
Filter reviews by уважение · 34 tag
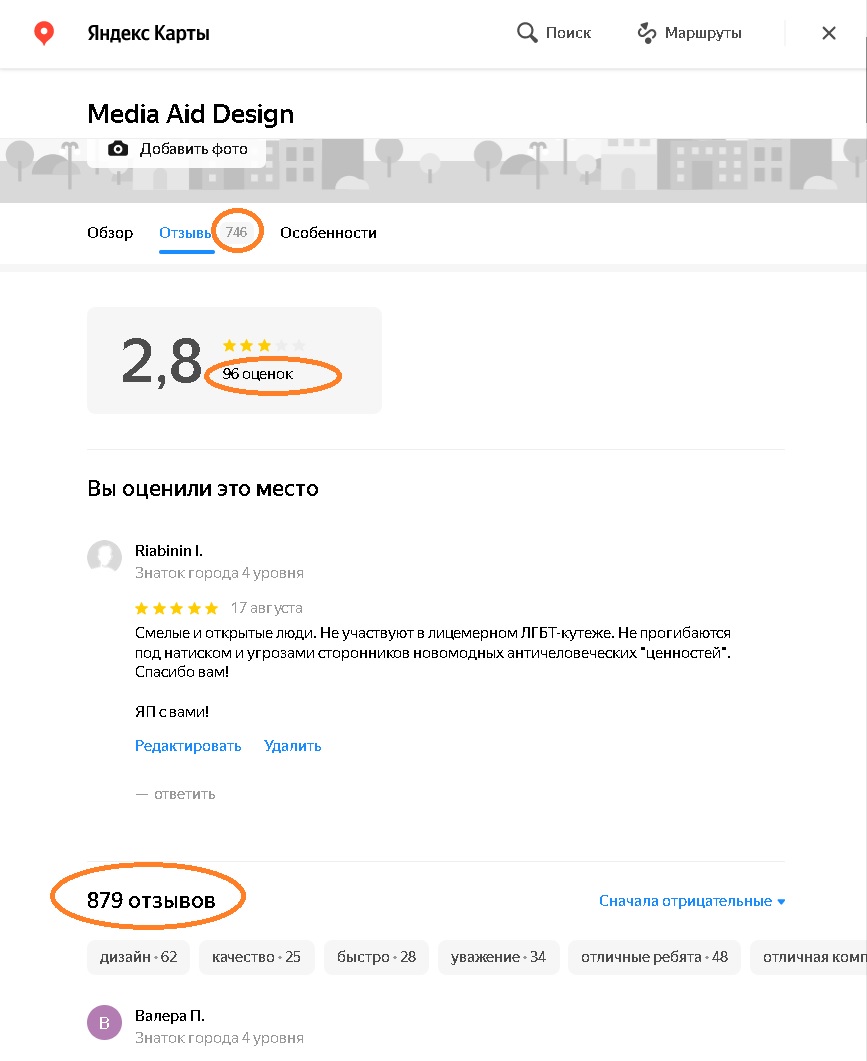498,957
